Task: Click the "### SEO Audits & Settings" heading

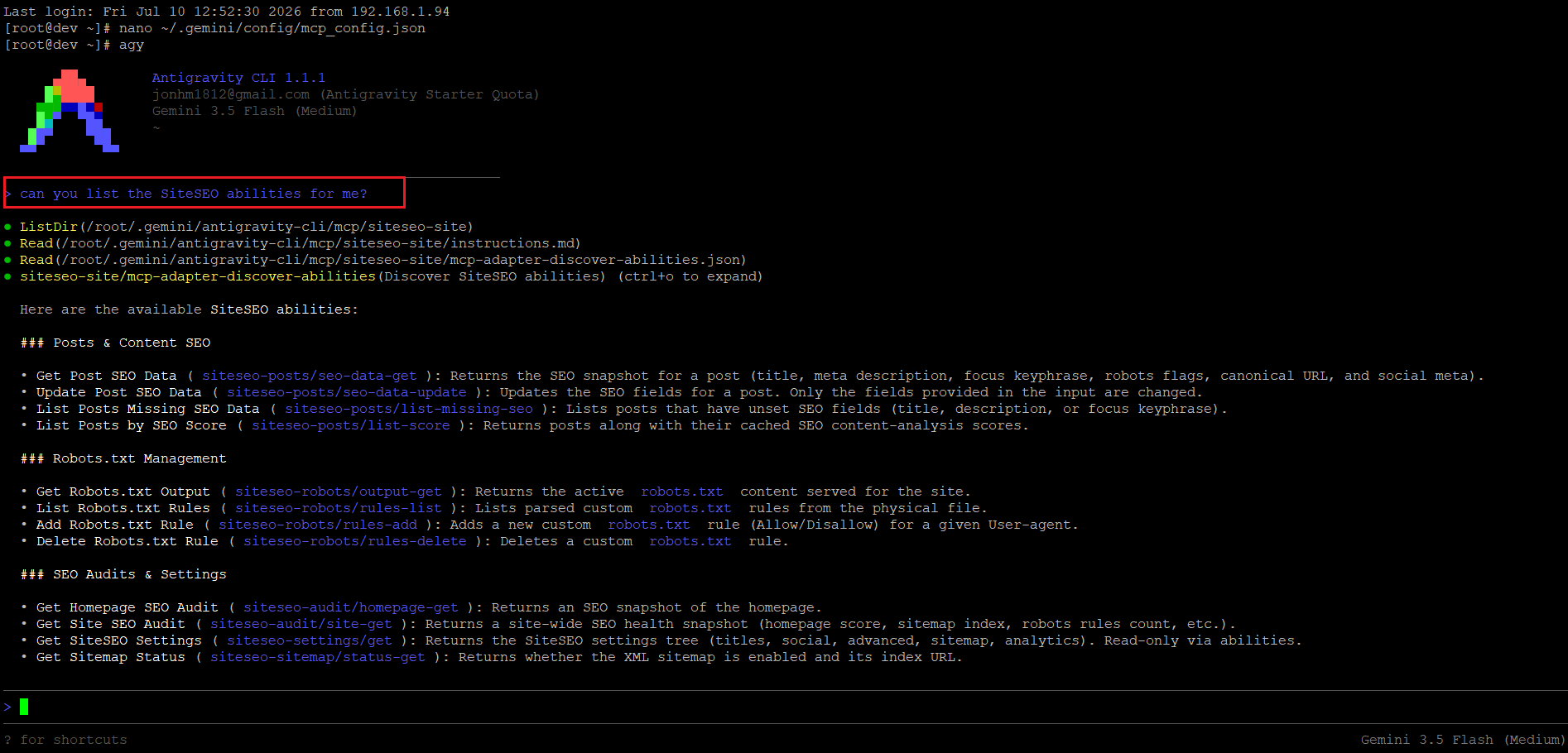Action: coord(123,574)
